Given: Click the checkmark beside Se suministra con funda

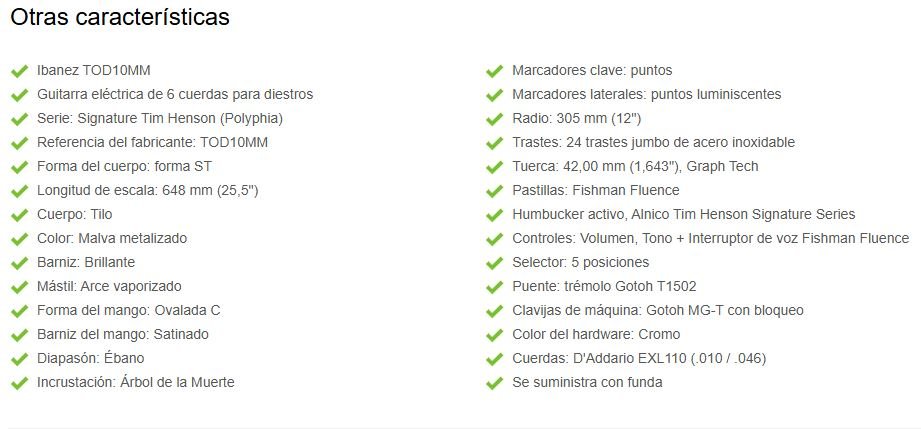Looking at the screenshot, I should click(x=495, y=383).
